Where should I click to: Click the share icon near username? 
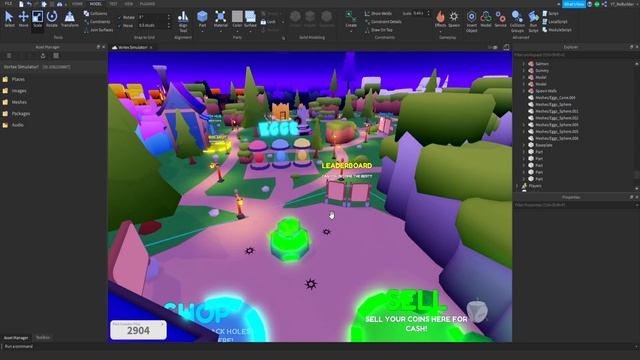pyautogui.click(x=604, y=4)
